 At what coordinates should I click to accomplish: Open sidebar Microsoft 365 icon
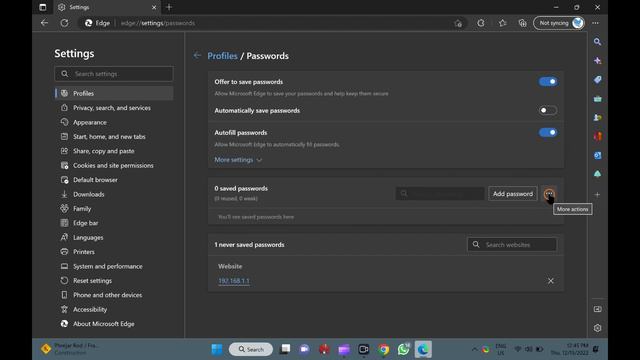[598, 136]
